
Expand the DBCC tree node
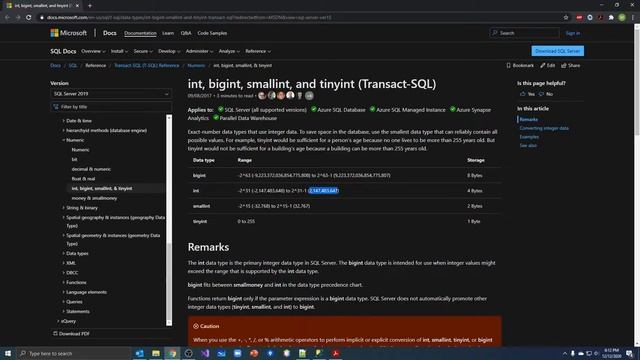click(70, 273)
